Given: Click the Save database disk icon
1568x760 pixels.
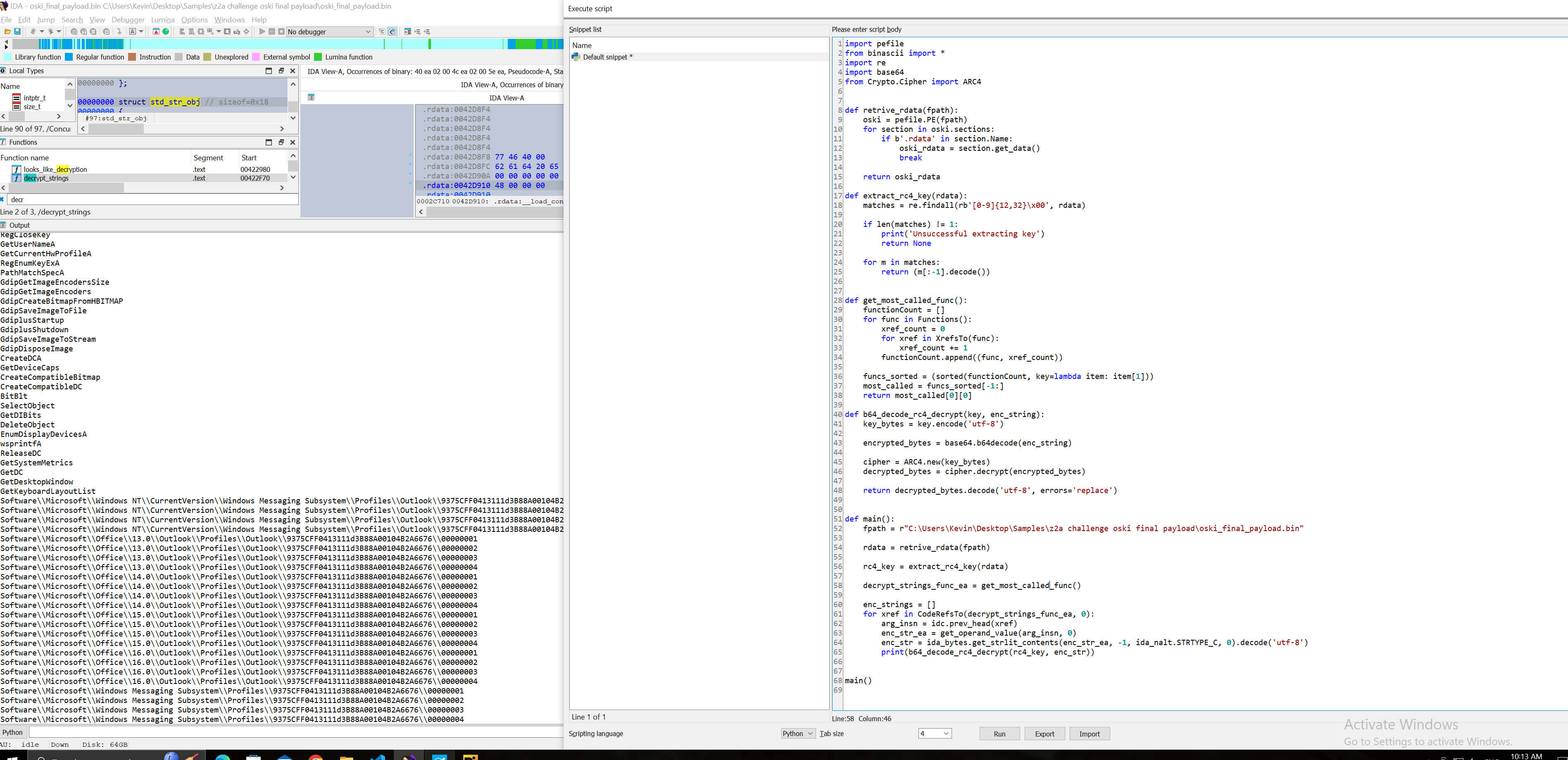Looking at the screenshot, I should [18, 32].
